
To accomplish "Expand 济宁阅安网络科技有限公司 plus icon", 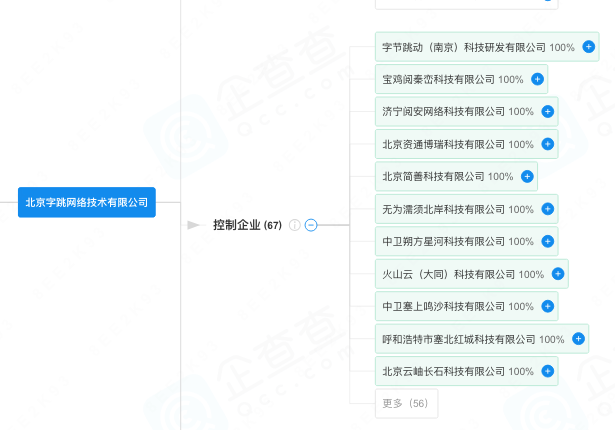I will coord(548,112).
